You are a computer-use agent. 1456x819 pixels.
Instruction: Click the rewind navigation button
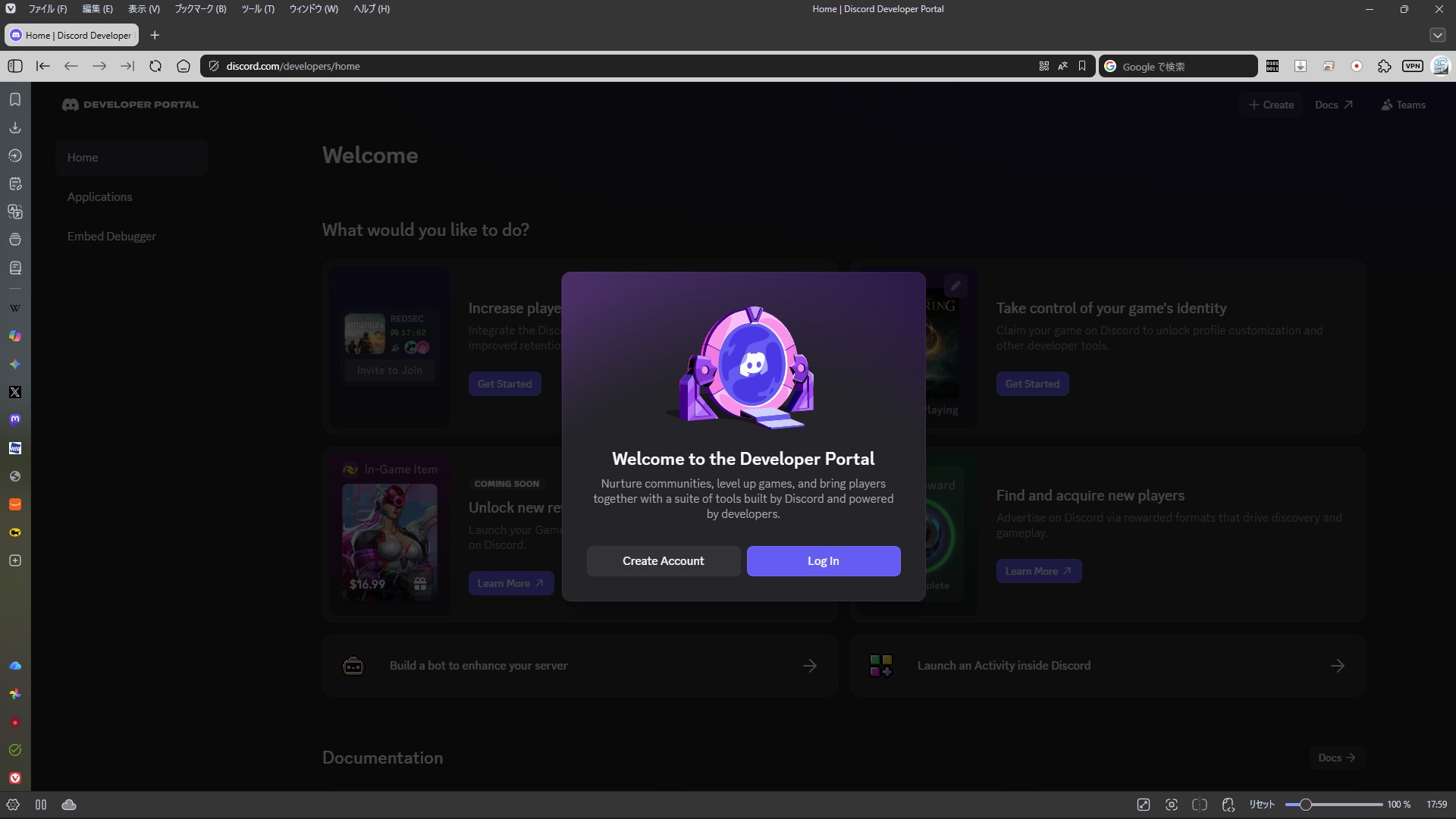click(43, 66)
